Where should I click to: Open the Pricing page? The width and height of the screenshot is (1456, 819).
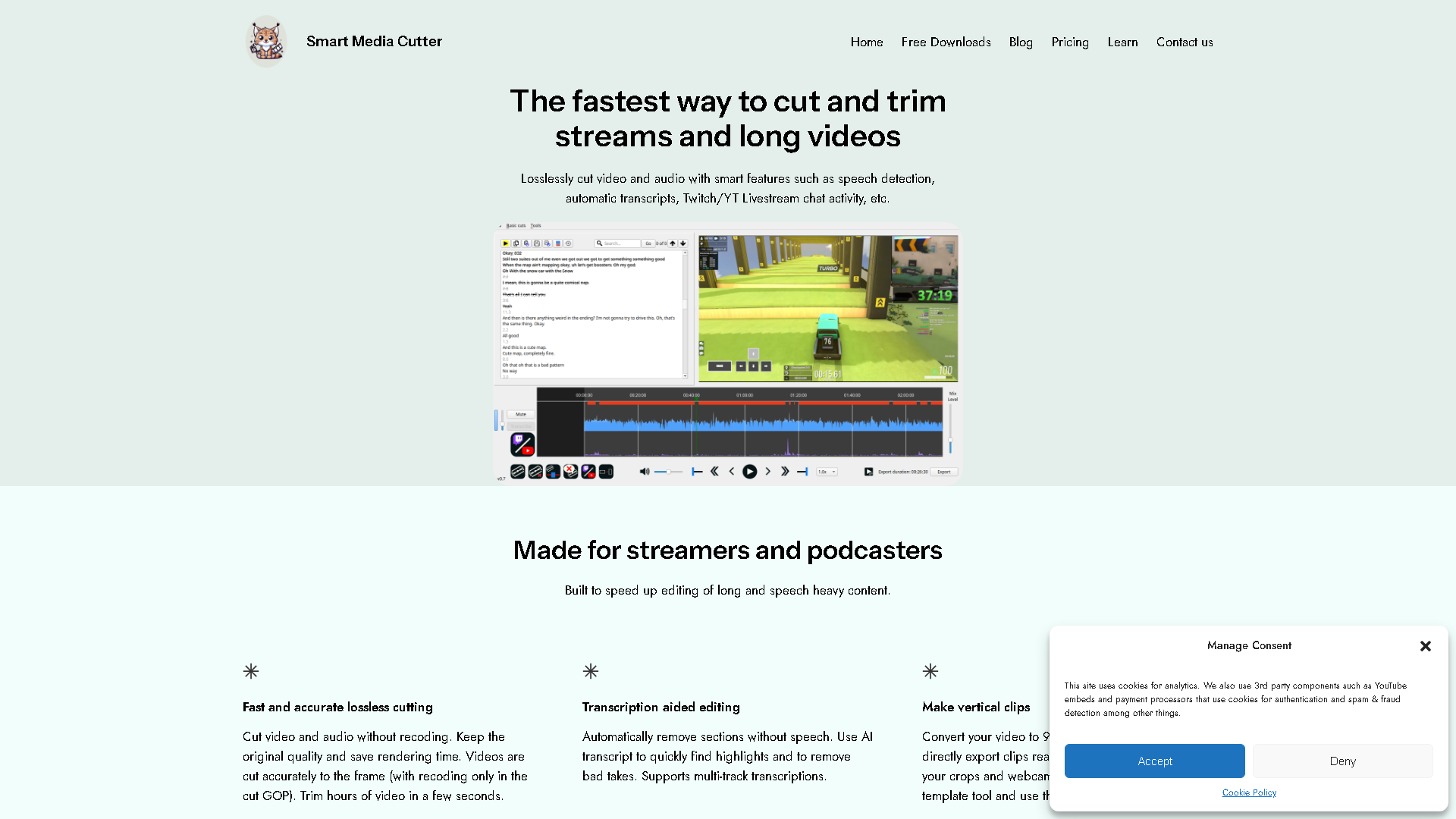pos(1070,42)
